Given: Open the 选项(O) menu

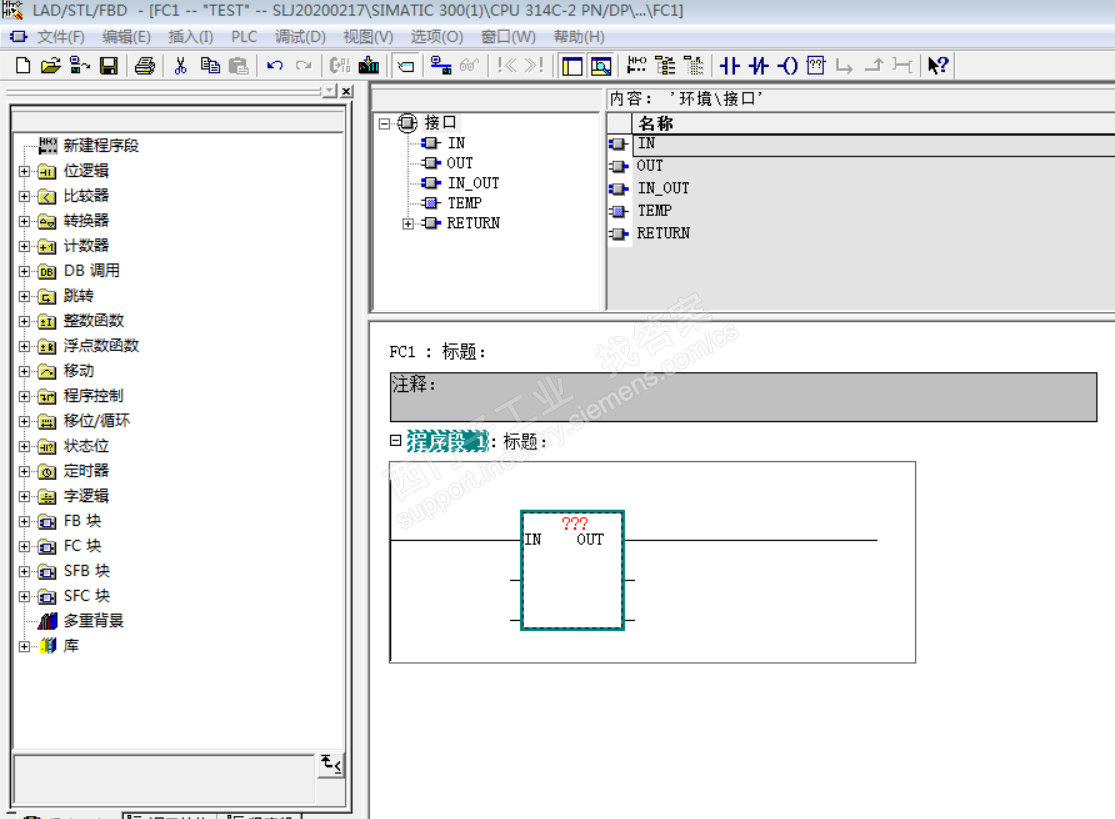Looking at the screenshot, I should point(437,37).
